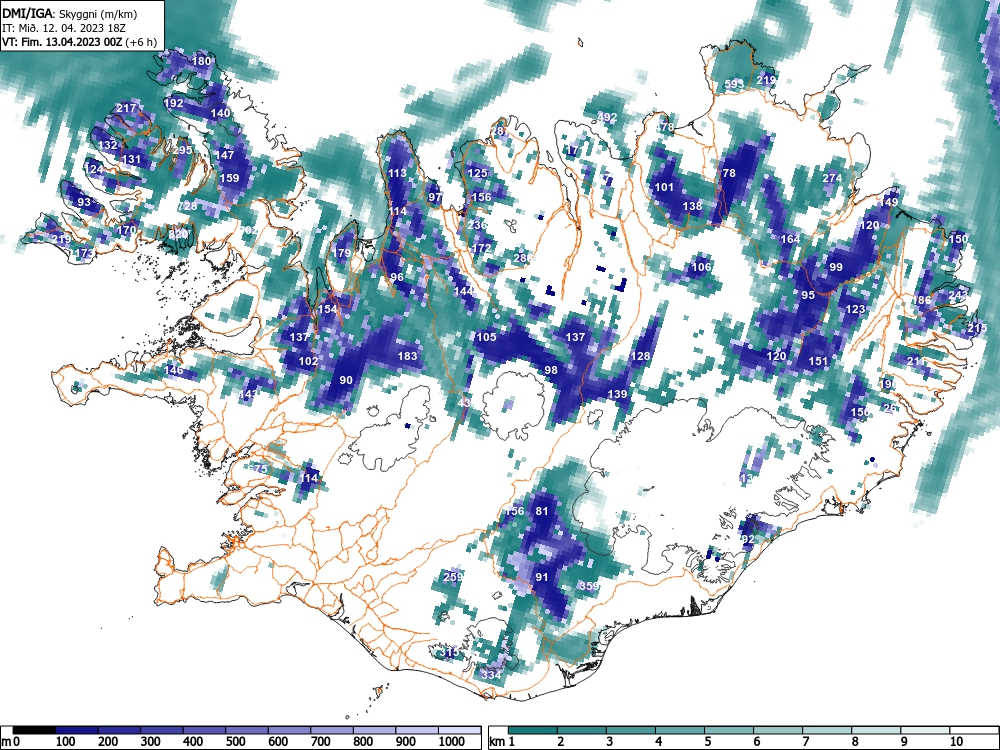Select the map value 492
Image resolution: width=1000 pixels, height=750 pixels.
[607, 117]
